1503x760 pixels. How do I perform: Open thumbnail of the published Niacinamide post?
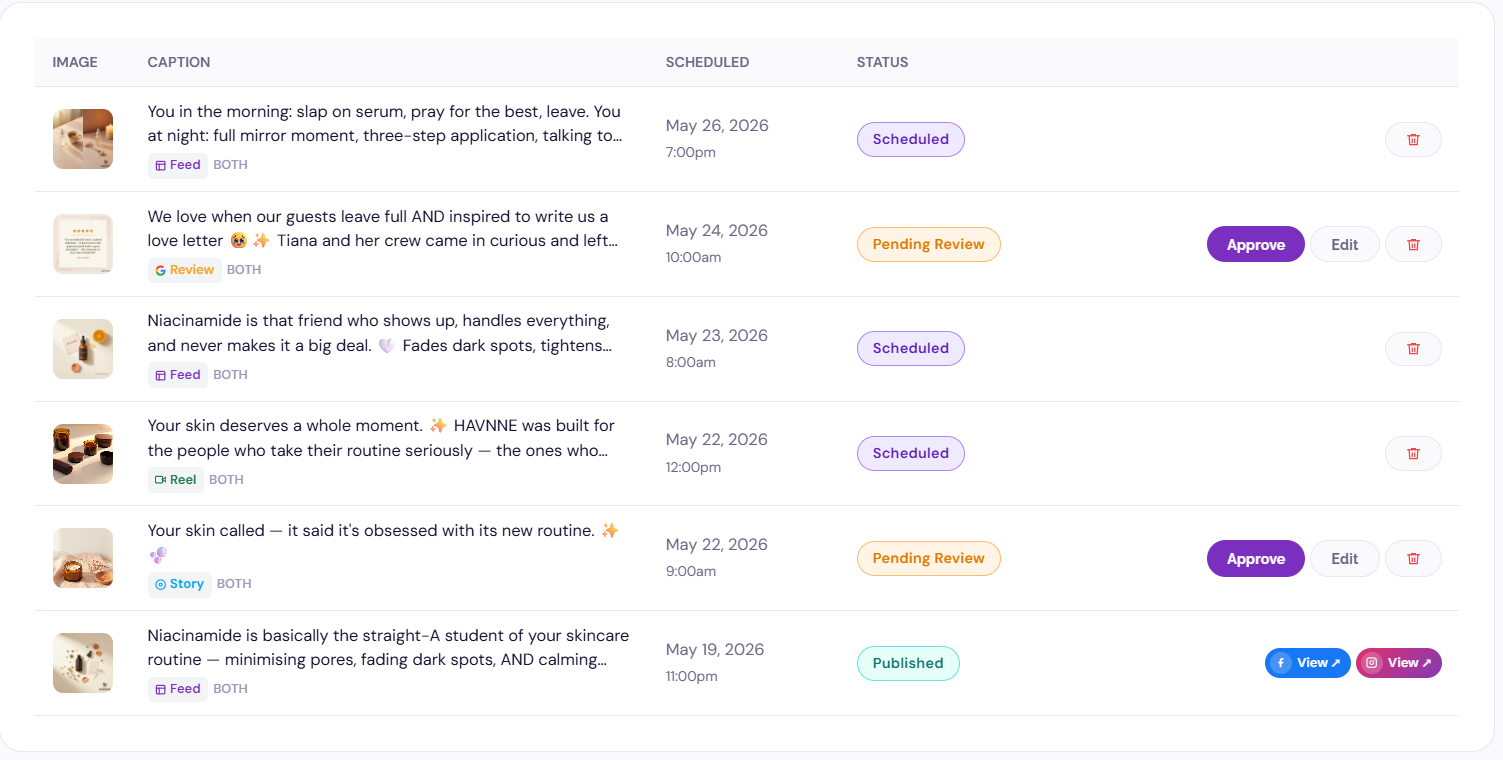83,663
